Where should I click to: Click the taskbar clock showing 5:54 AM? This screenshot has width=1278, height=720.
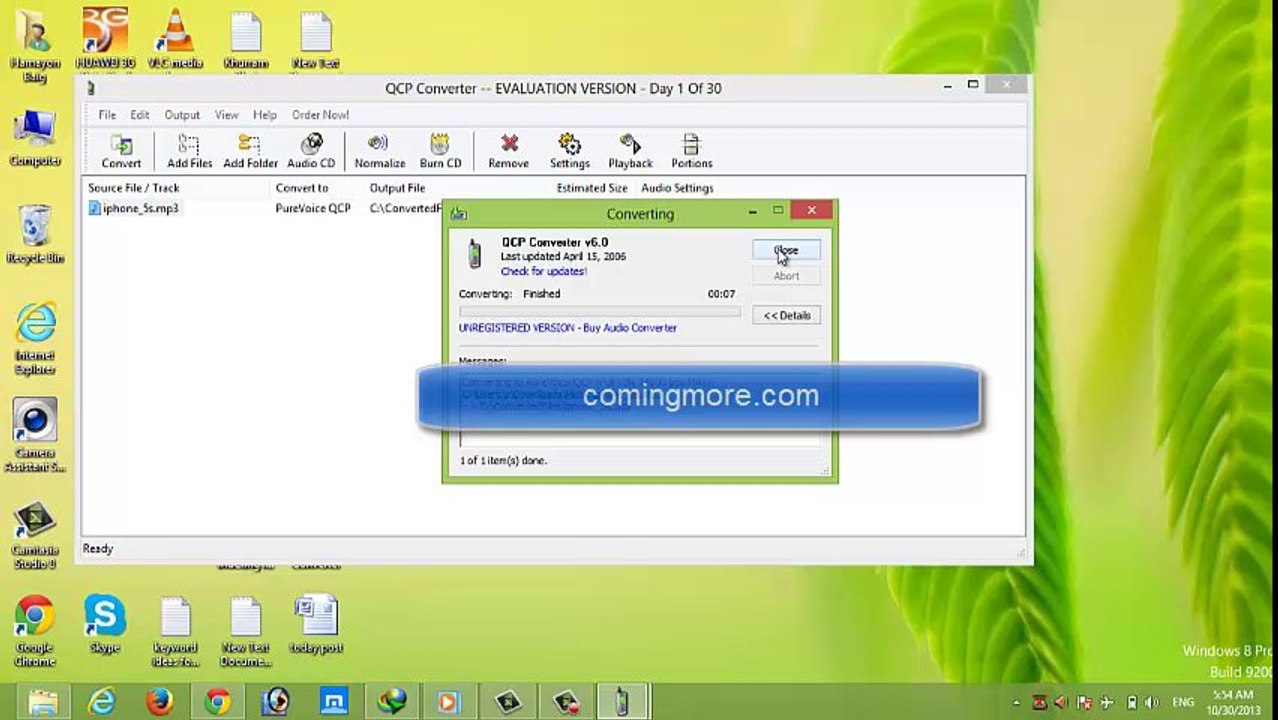[x=1233, y=702]
